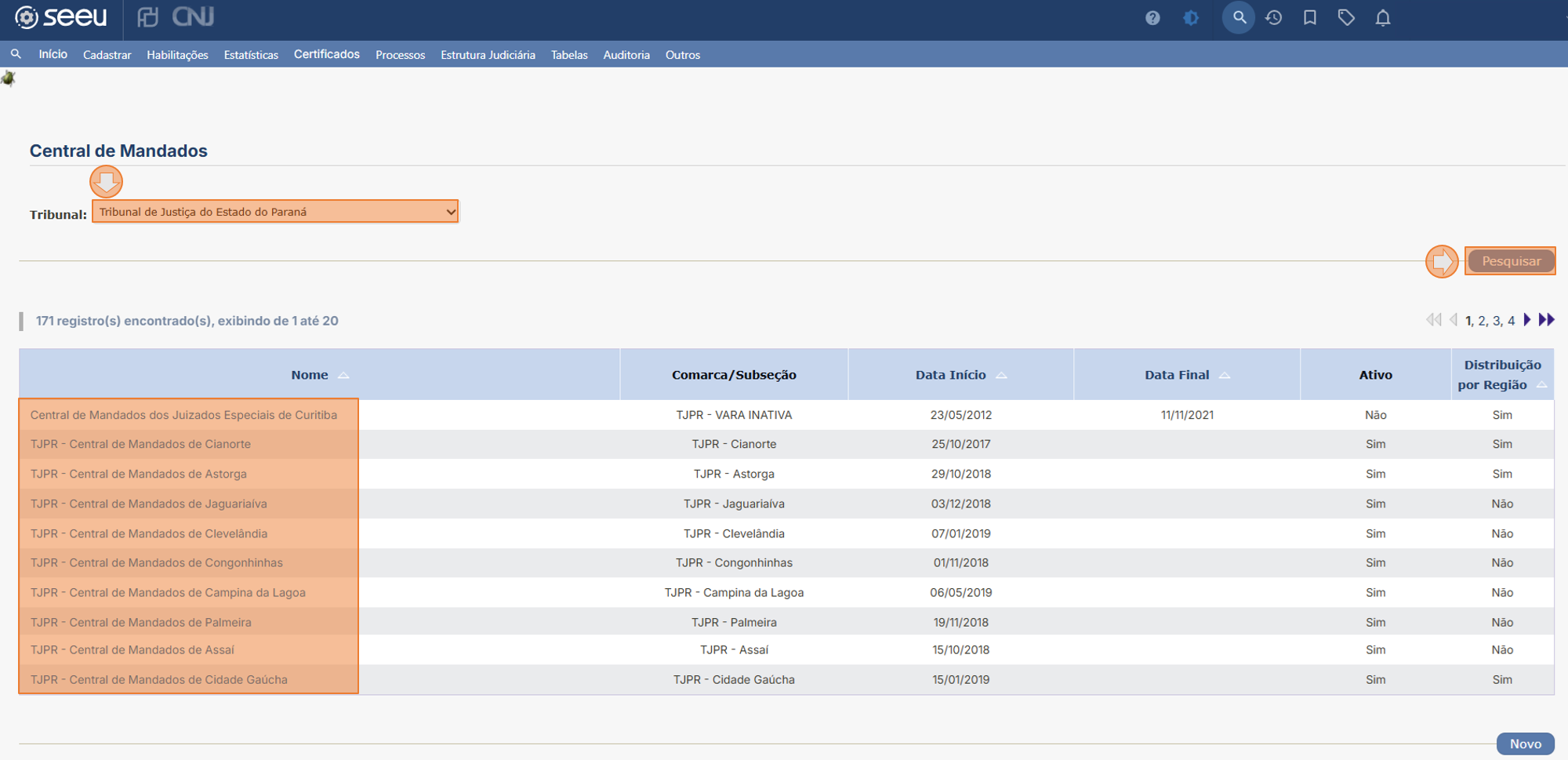
Task: Open the Estrutura Judiciária menu
Action: [x=488, y=55]
